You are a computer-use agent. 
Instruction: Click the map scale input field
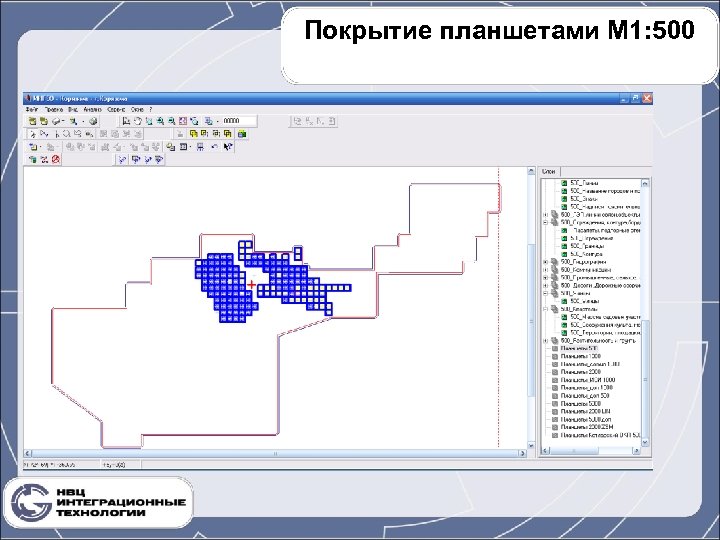(x=239, y=121)
